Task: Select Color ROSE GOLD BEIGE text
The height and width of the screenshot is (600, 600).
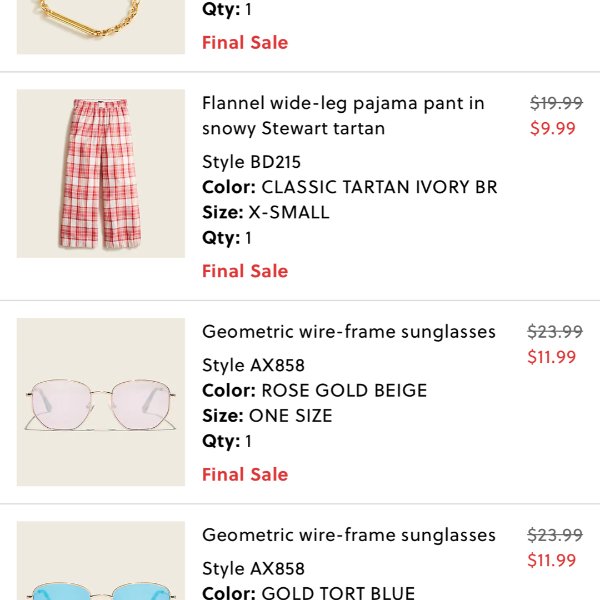Action: 315,391
